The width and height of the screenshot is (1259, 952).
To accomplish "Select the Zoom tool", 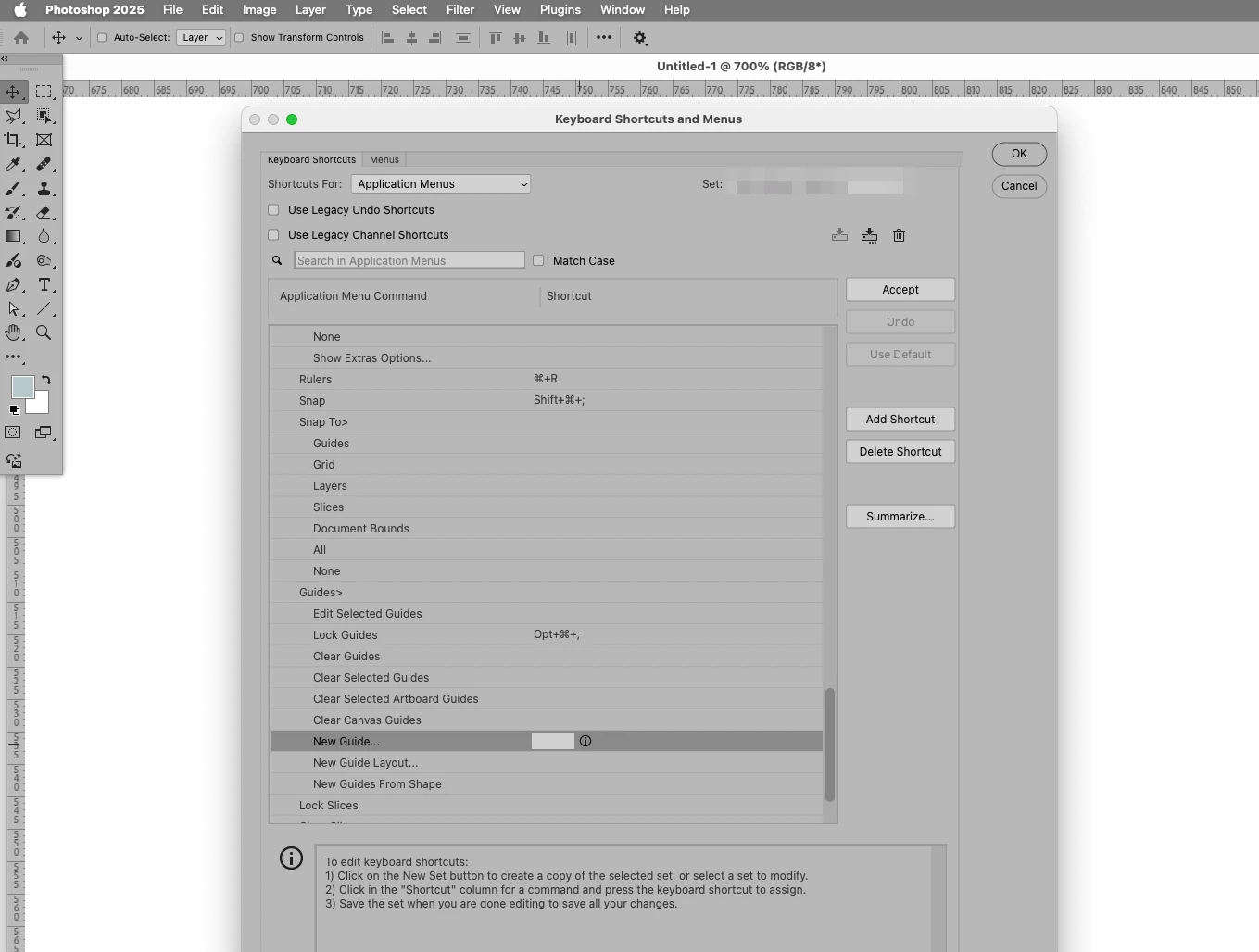I will point(44,332).
